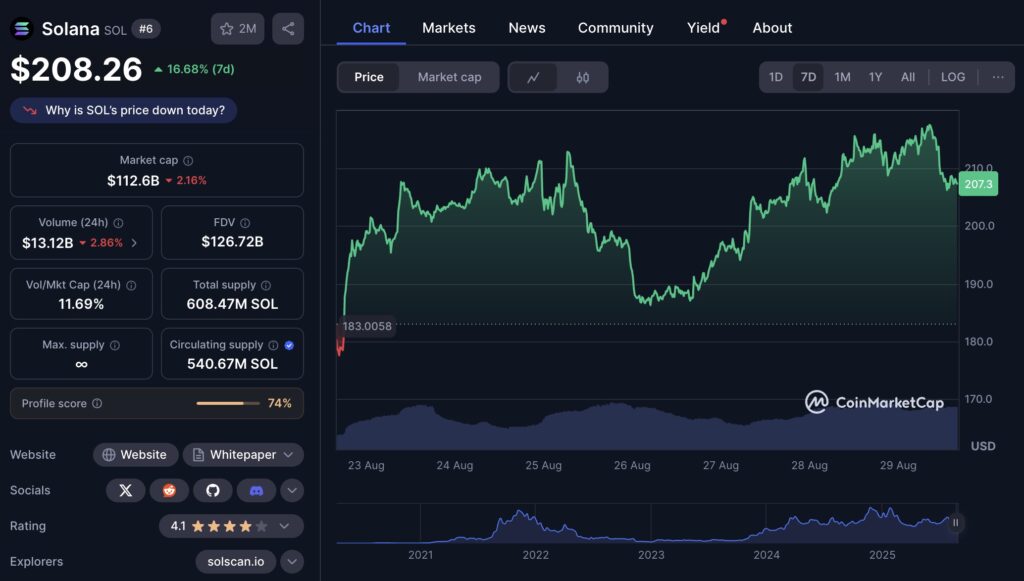Open the Chart tab

point(371,28)
